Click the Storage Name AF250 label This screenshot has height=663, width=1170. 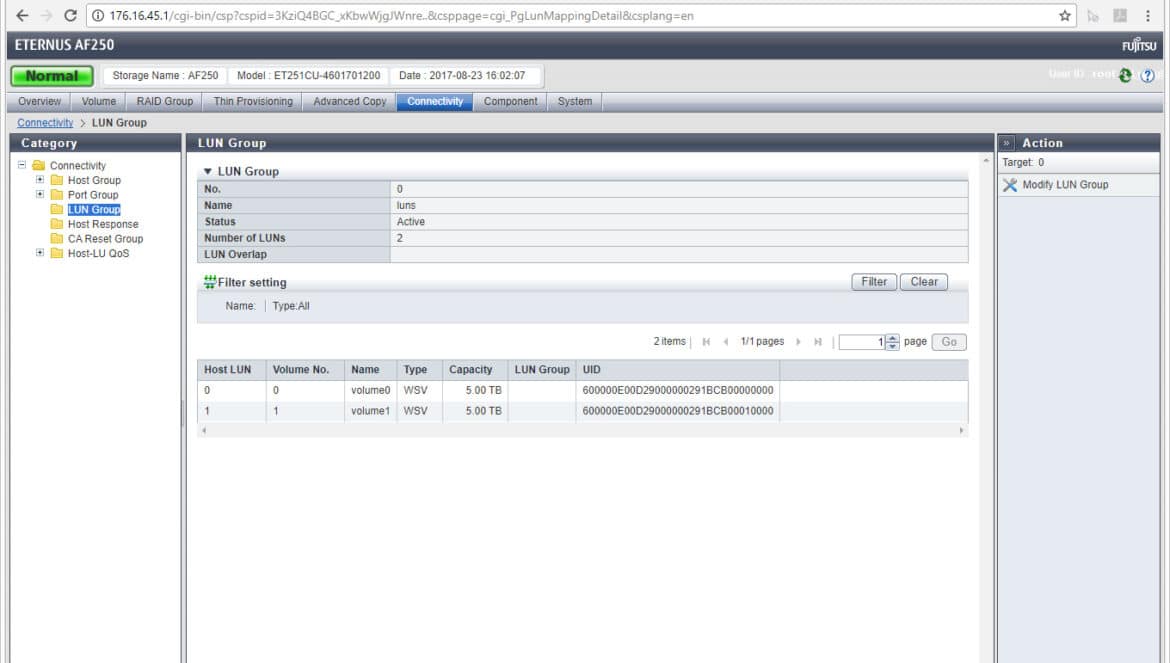(166, 75)
